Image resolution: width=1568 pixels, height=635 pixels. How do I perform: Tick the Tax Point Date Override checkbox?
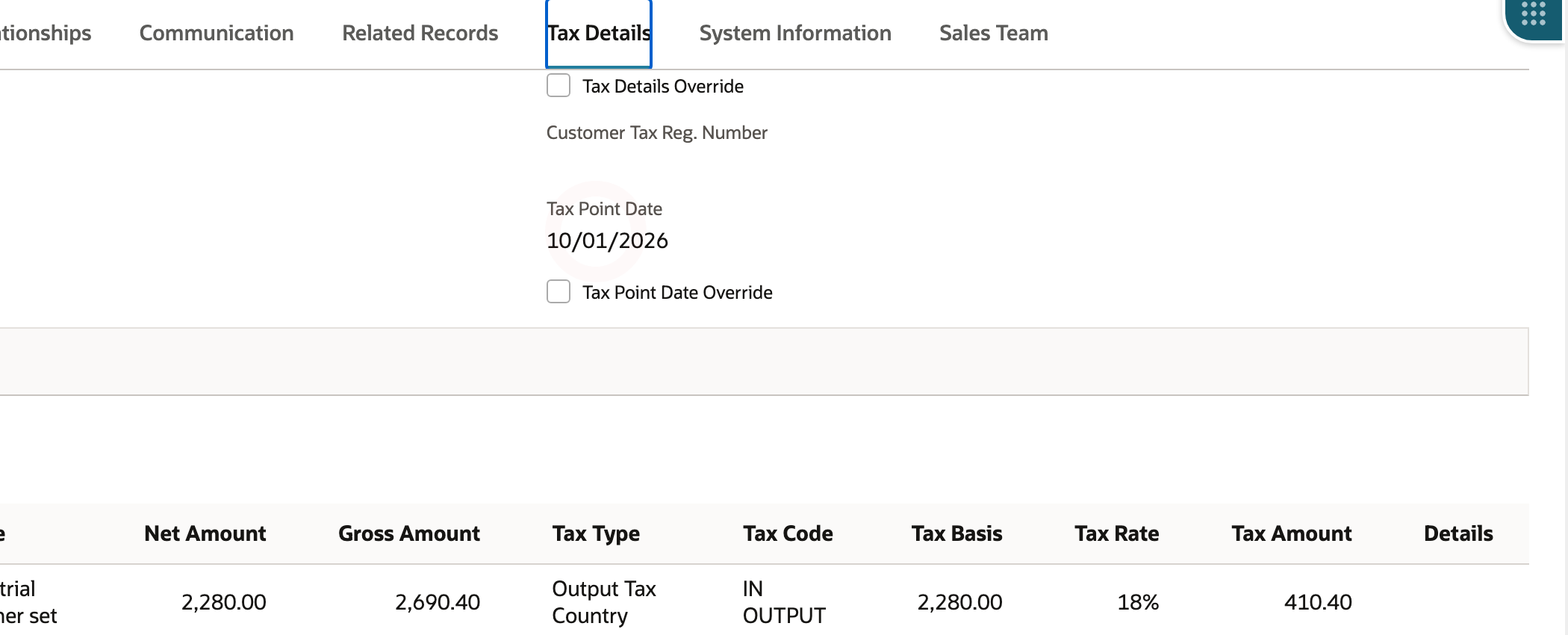559,292
